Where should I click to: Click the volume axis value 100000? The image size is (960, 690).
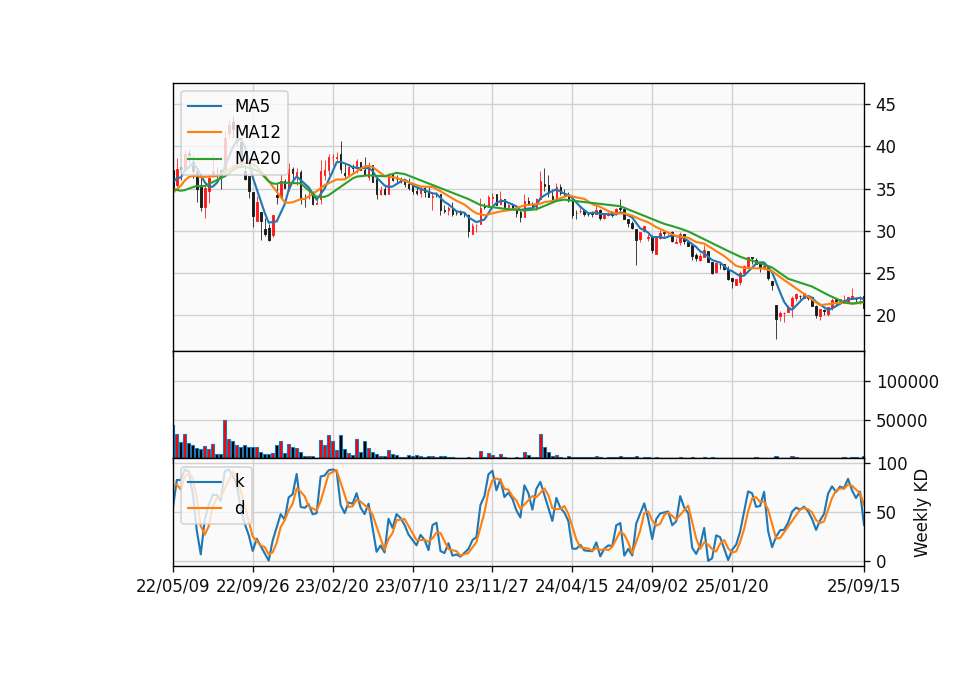pos(907,382)
